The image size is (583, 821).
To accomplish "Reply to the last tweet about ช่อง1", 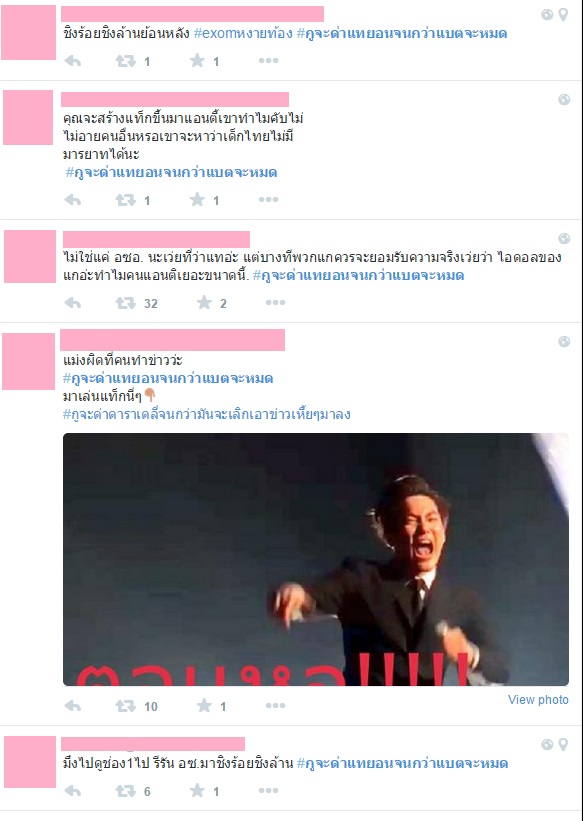I will coord(73,791).
